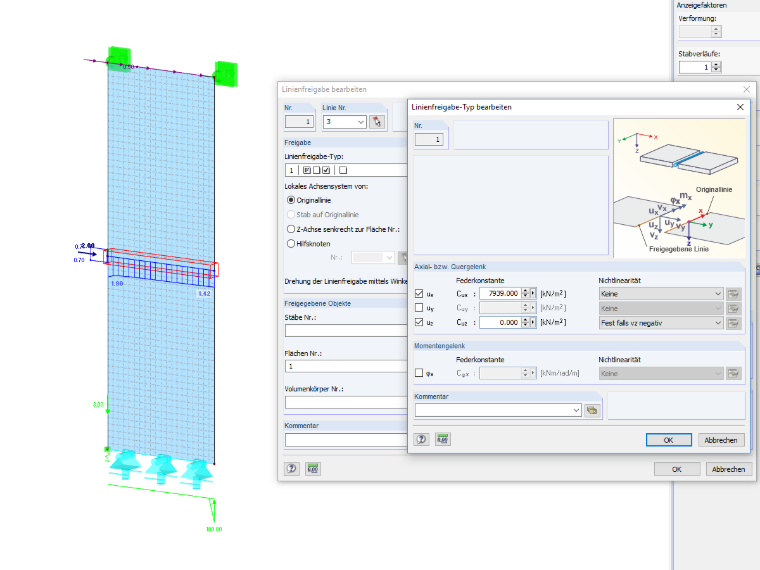Screen dimensions: 760x570
Task: Uncheck the uz release checkbox
Action: click(419, 322)
